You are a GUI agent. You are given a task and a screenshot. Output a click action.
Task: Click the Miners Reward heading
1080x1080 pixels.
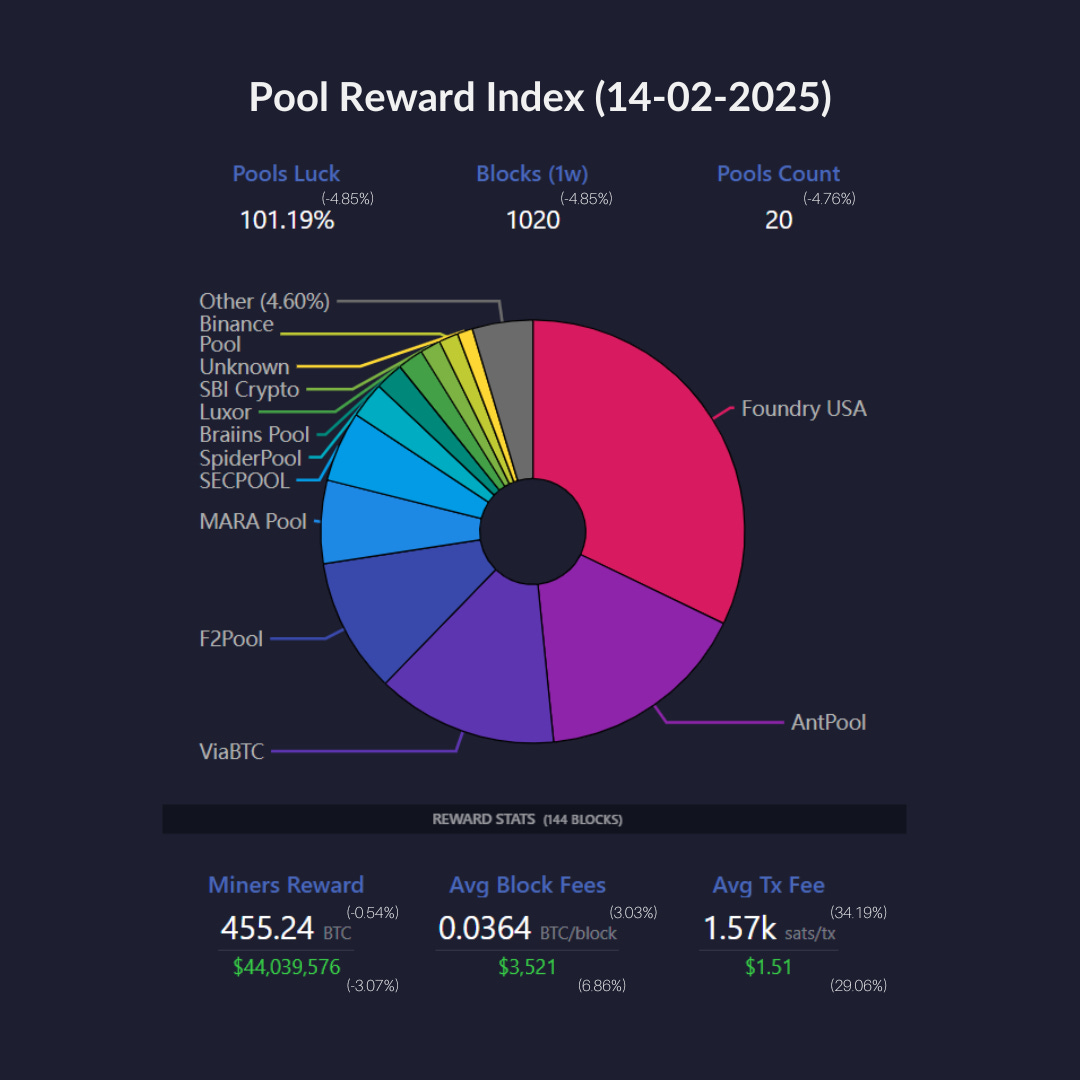click(286, 885)
